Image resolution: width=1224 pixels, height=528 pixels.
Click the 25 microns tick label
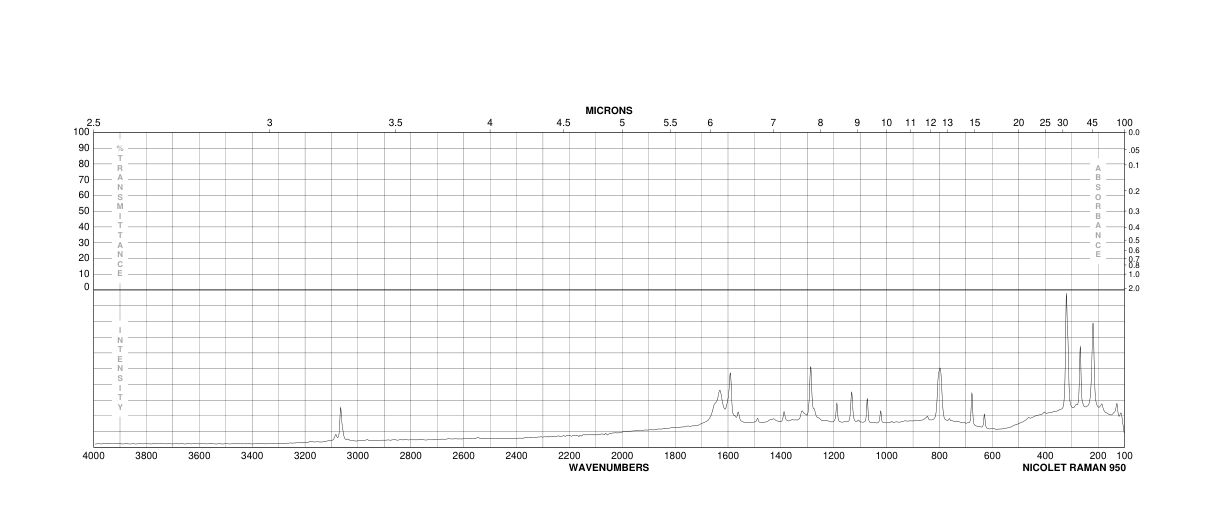(x=1045, y=123)
